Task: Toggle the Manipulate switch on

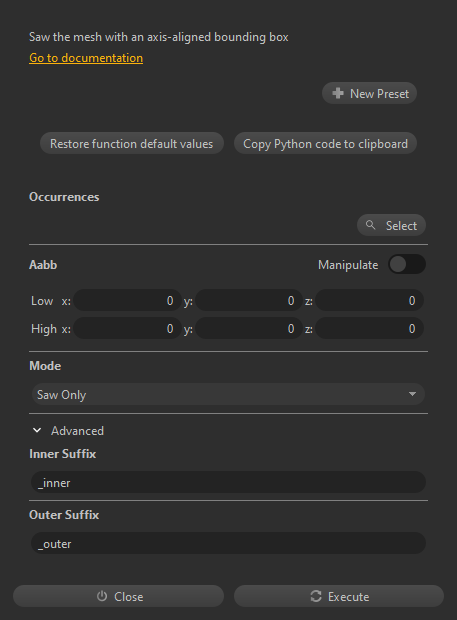Action: (407, 264)
